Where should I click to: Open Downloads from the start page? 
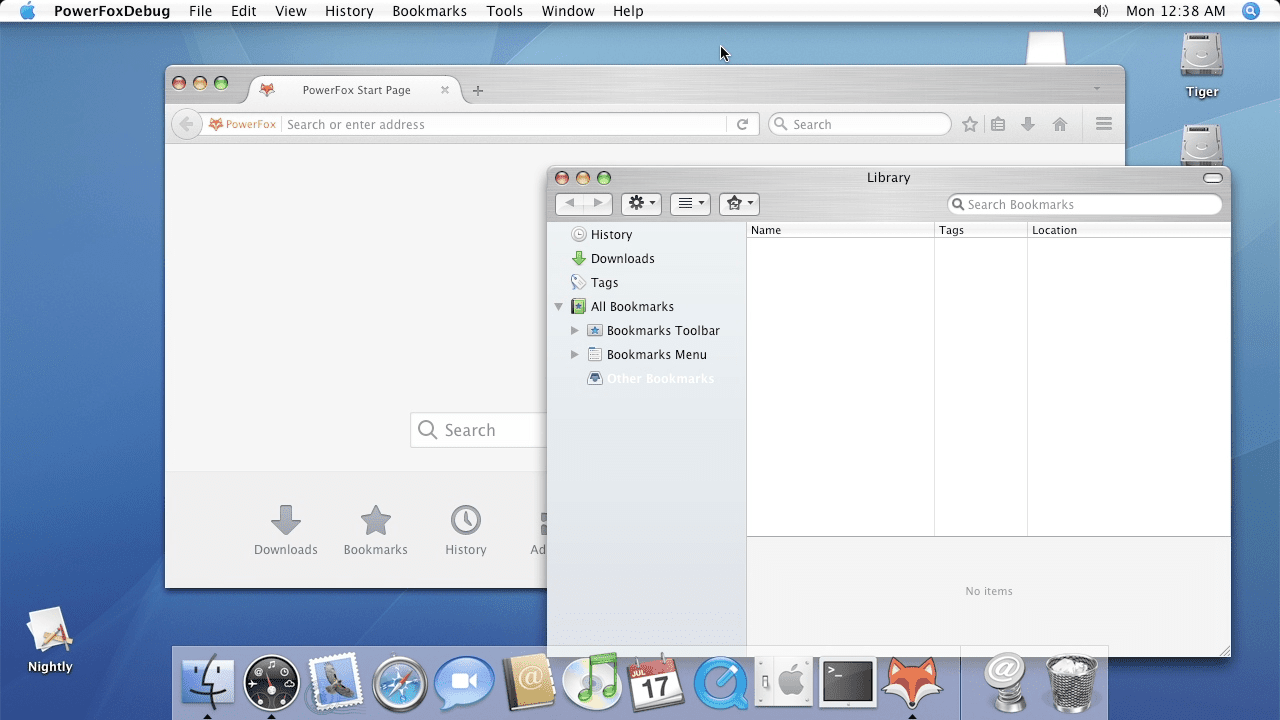click(286, 530)
